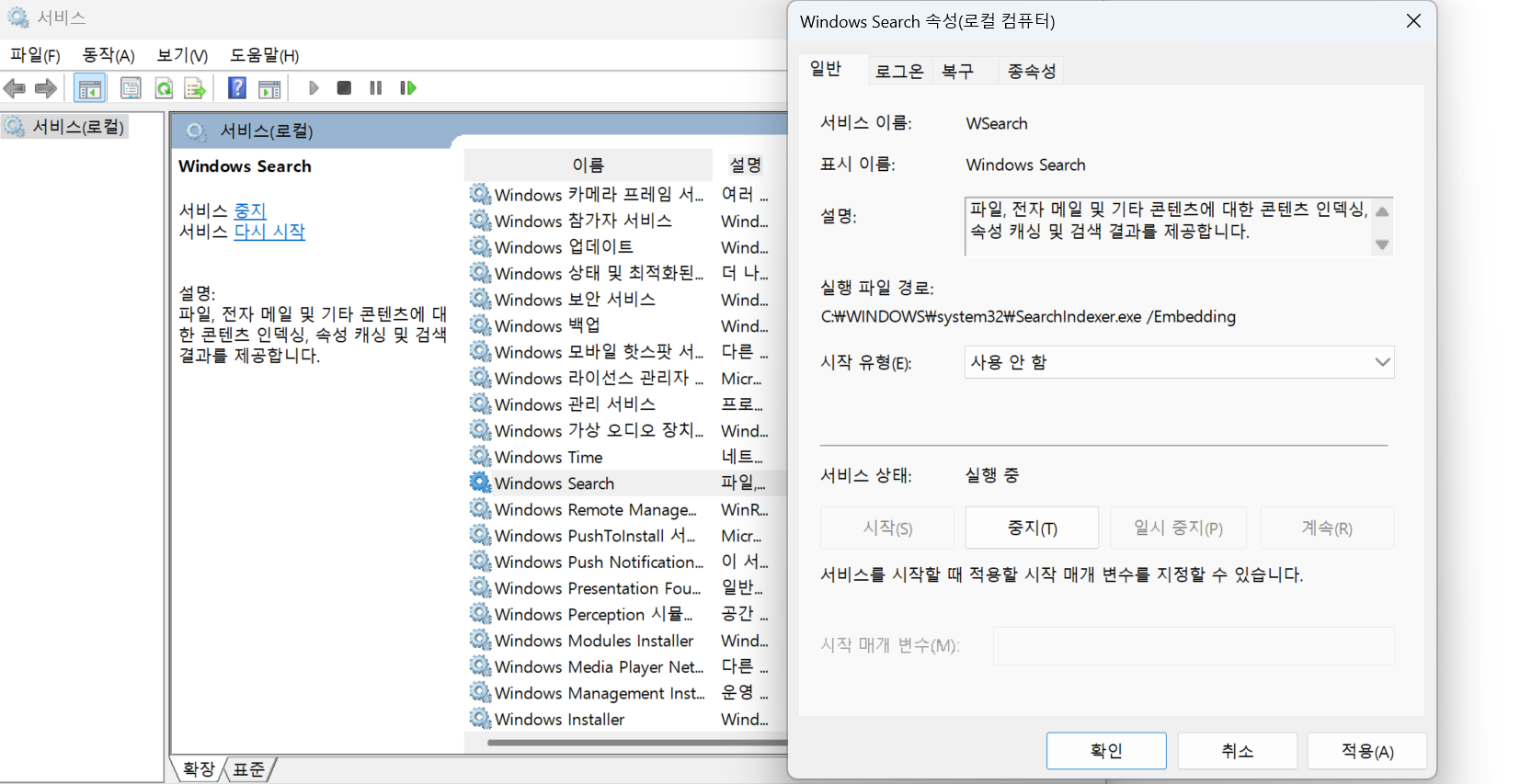
Task: Select Windows 카메라 프레임 서버 row
Action: click(x=626, y=194)
